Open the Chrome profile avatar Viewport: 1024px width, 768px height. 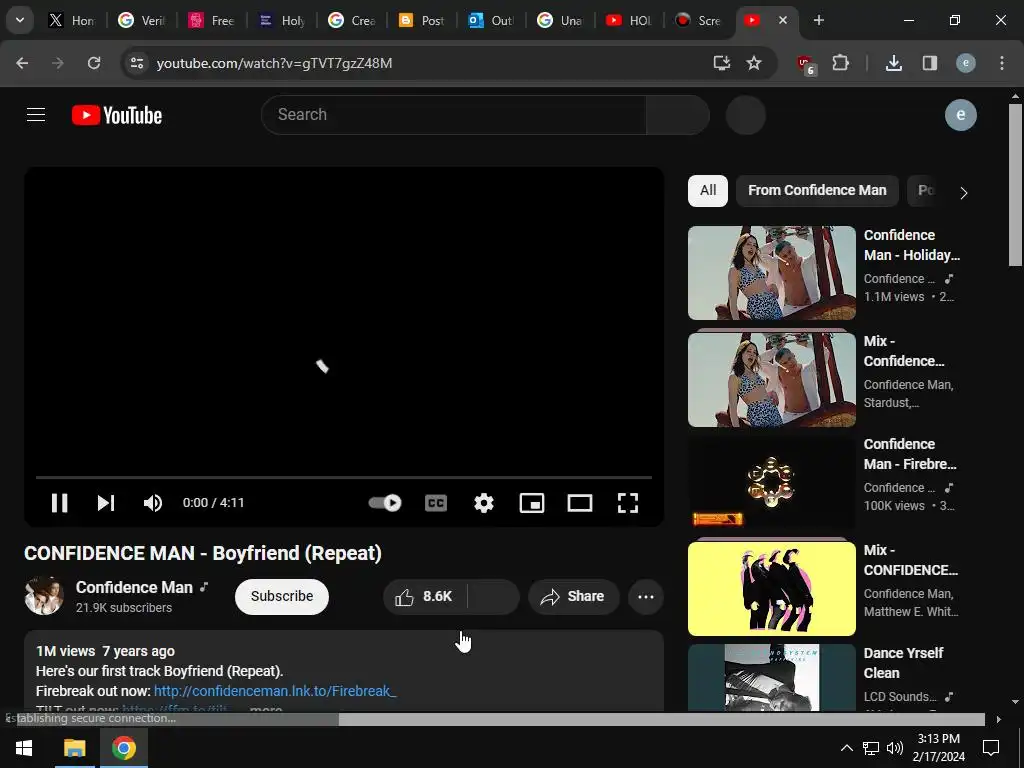966,63
